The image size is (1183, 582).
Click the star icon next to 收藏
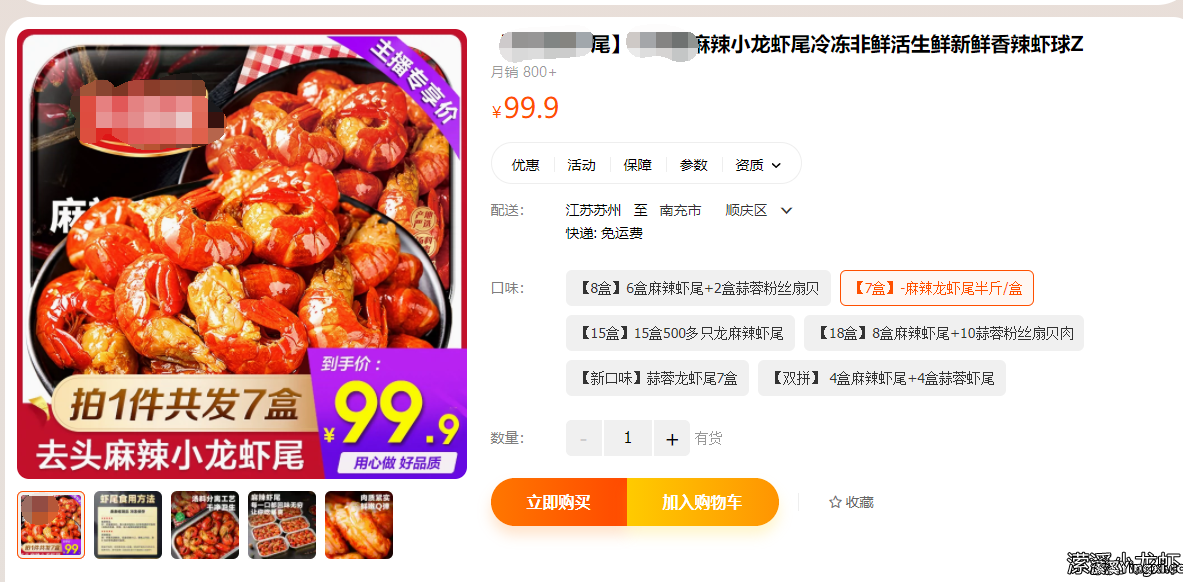point(835,502)
